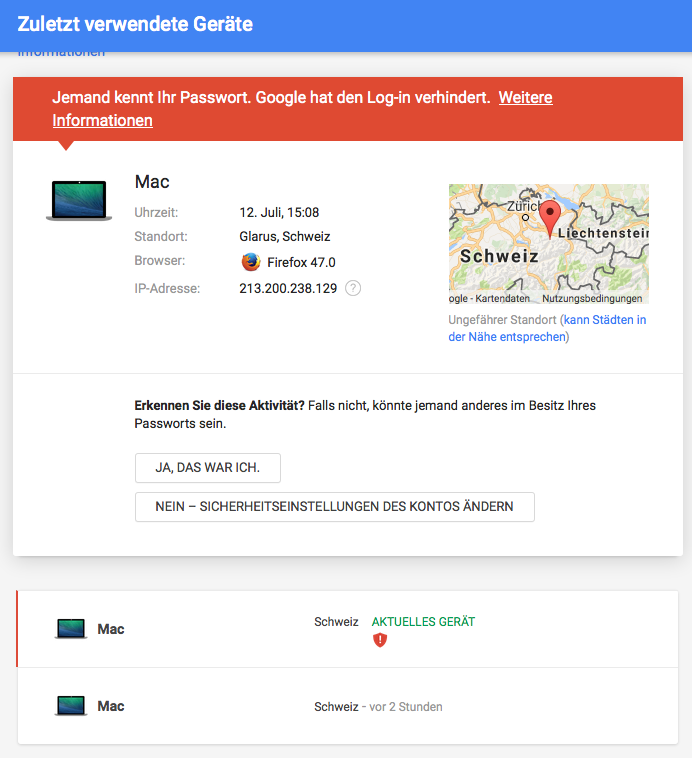Click laptop icon of current device row
The height and width of the screenshot is (758, 692).
click(71, 629)
